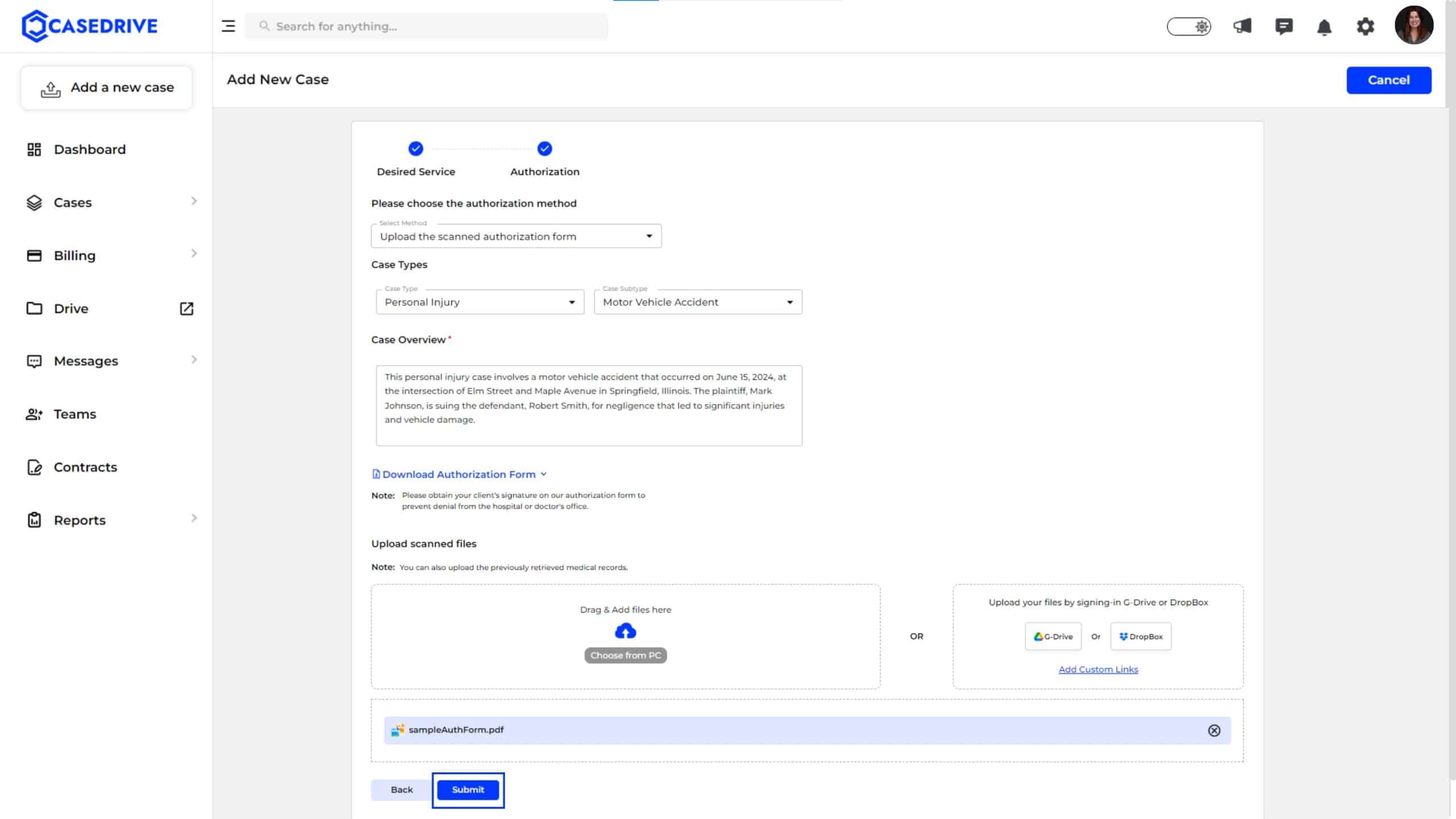Open announcements megaphone icon

tap(1242, 26)
